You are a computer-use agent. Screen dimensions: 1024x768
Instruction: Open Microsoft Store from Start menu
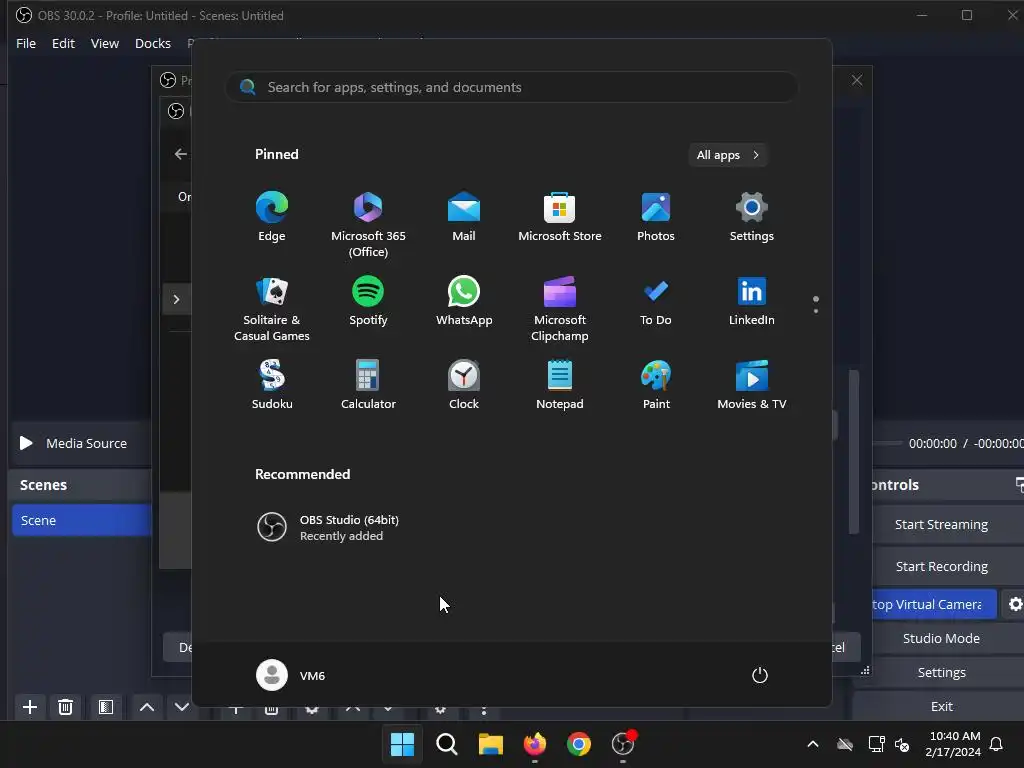click(x=560, y=217)
